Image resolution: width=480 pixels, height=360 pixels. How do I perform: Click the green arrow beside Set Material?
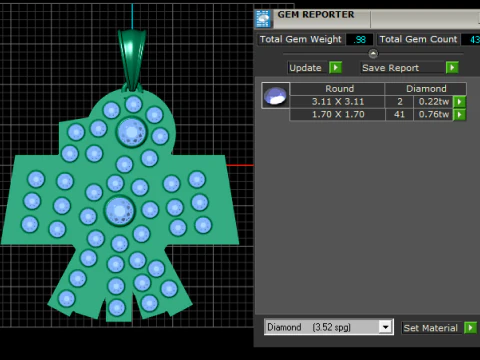click(470, 328)
